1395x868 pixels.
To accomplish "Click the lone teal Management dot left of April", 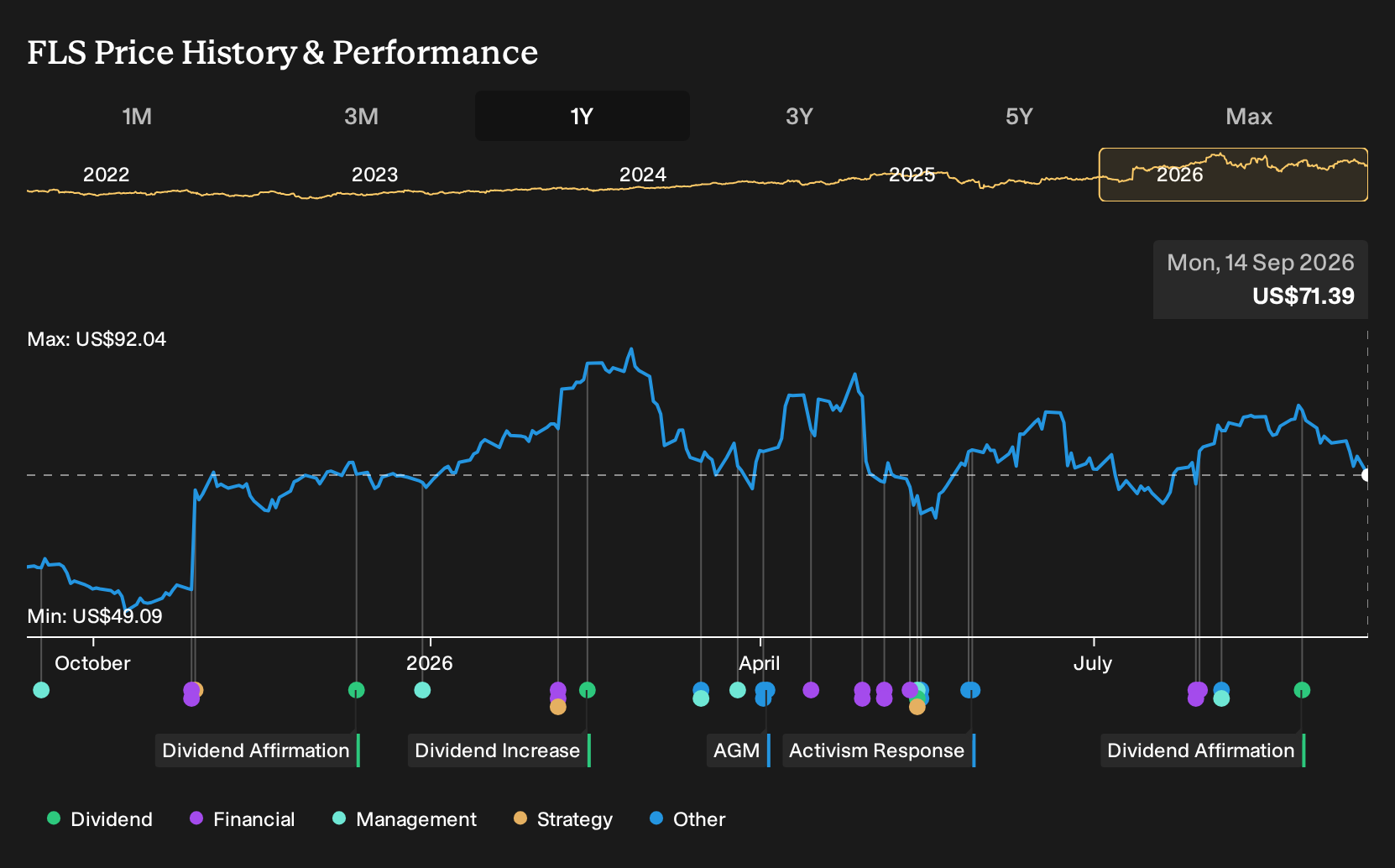I will coord(738,690).
